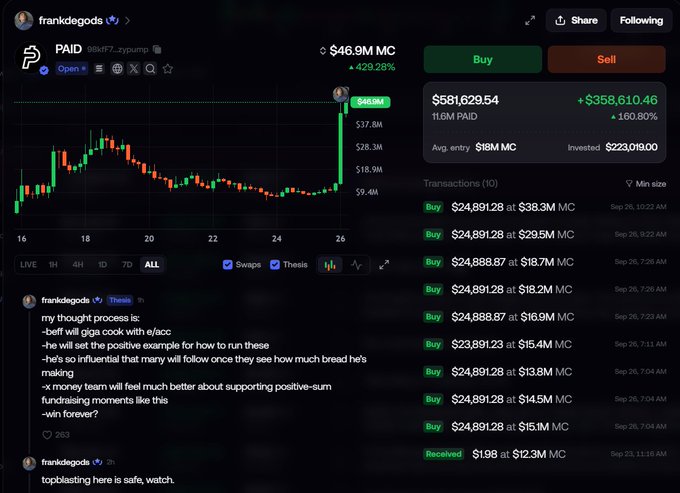
Task: Click Avg. entry $18M MC
Action: (x=474, y=147)
